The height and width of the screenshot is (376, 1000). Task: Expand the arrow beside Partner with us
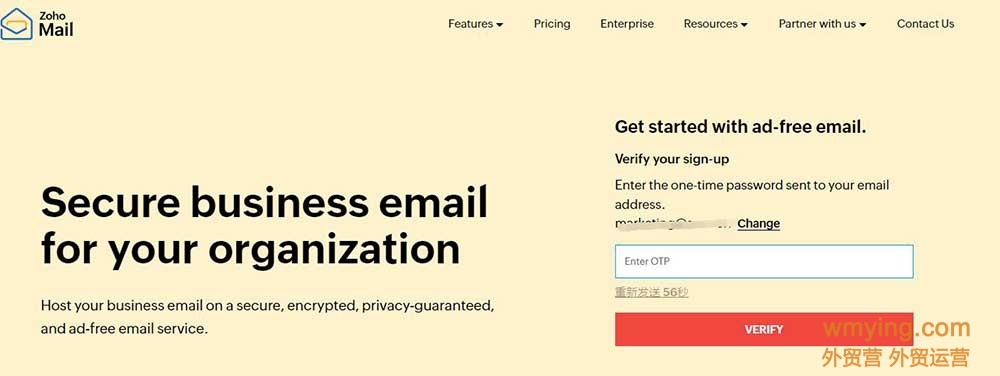(x=862, y=25)
